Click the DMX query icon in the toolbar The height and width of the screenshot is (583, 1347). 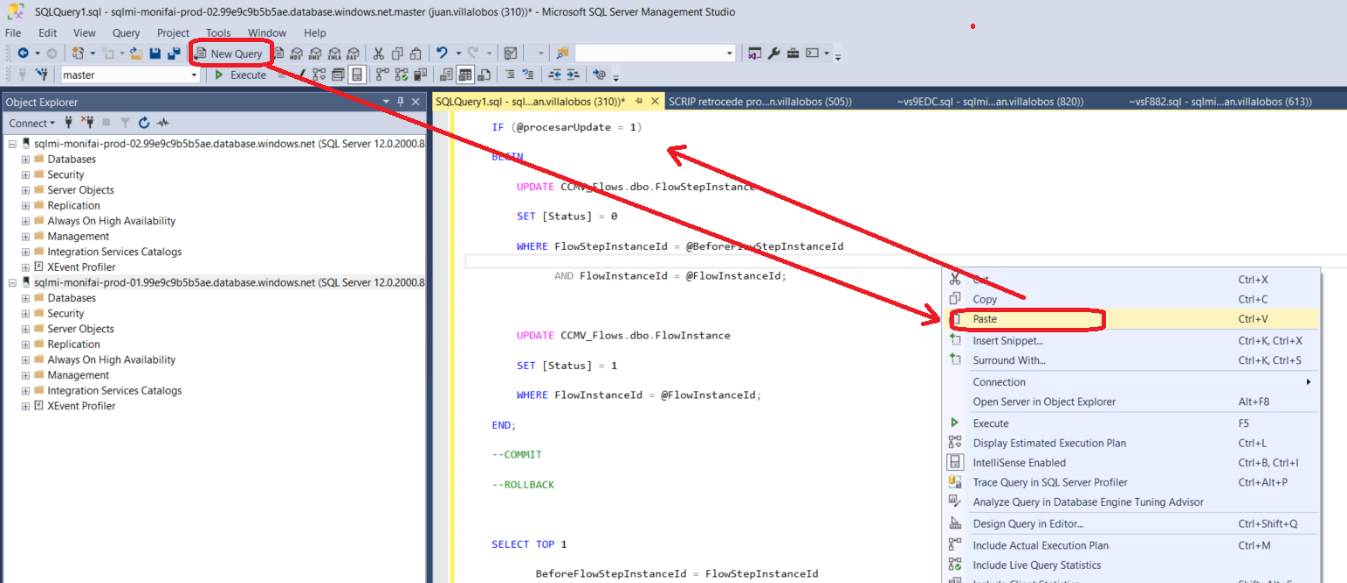coord(315,54)
